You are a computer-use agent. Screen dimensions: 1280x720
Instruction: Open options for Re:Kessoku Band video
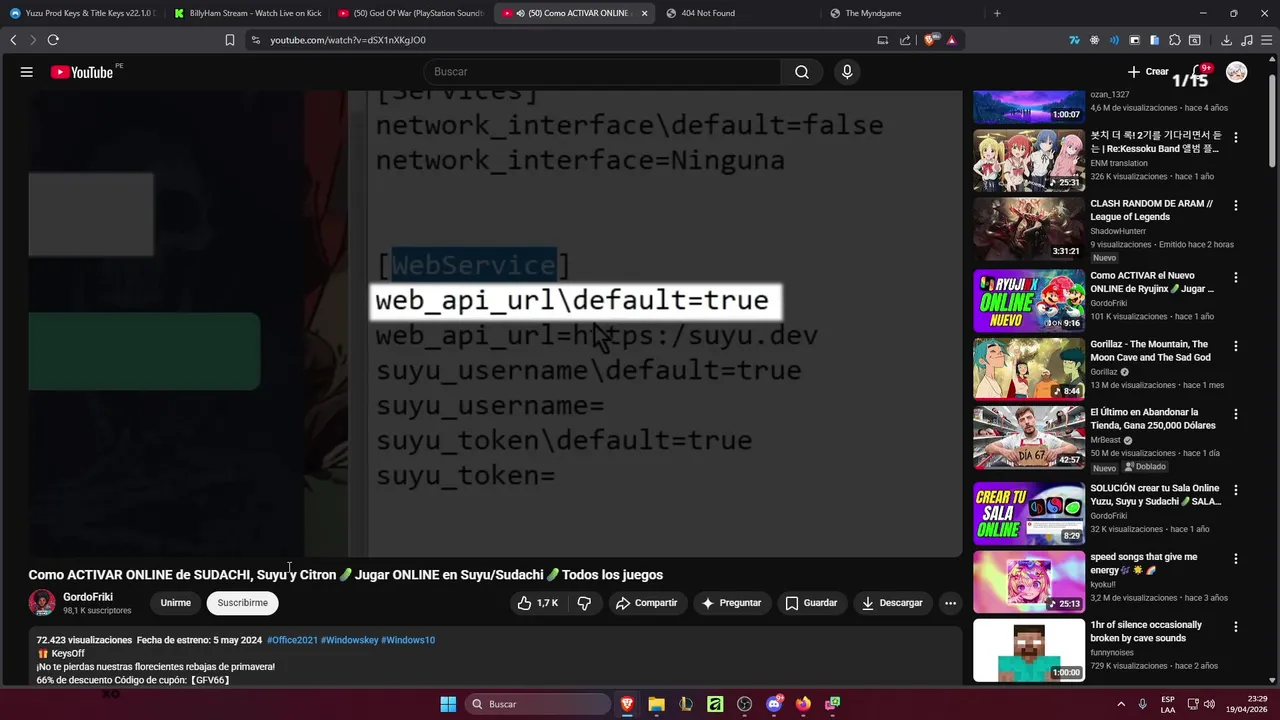[x=1236, y=137]
